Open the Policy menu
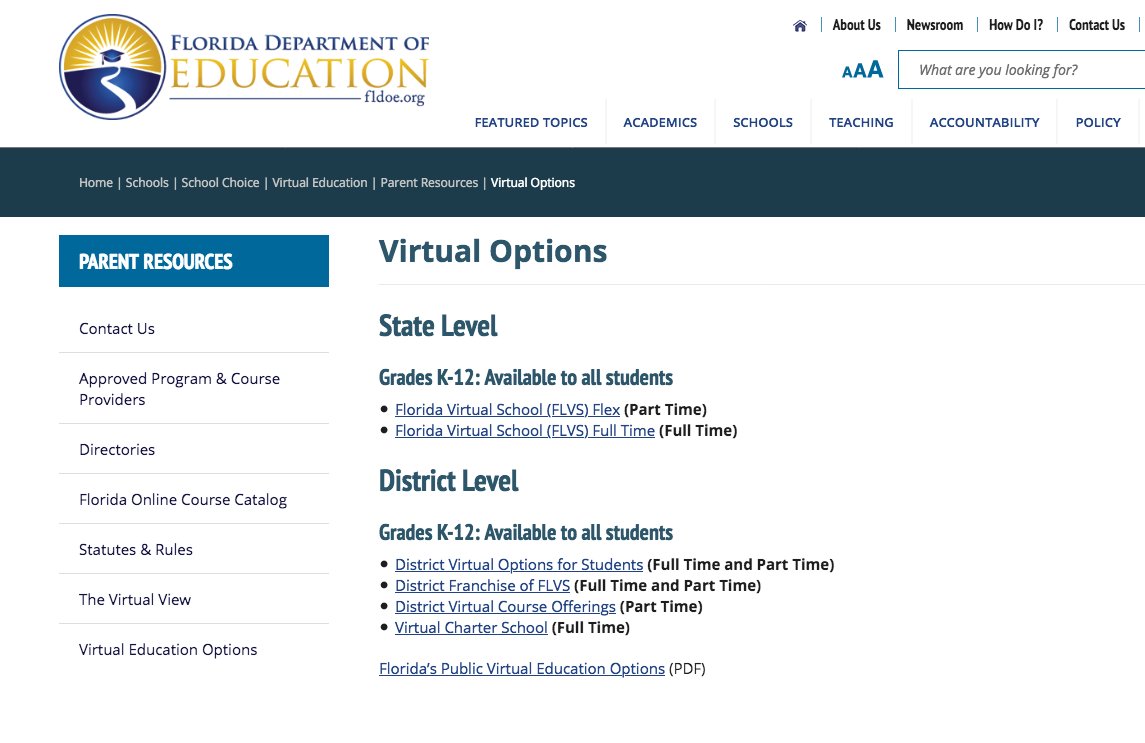The height and width of the screenshot is (743, 1145). click(x=1098, y=123)
